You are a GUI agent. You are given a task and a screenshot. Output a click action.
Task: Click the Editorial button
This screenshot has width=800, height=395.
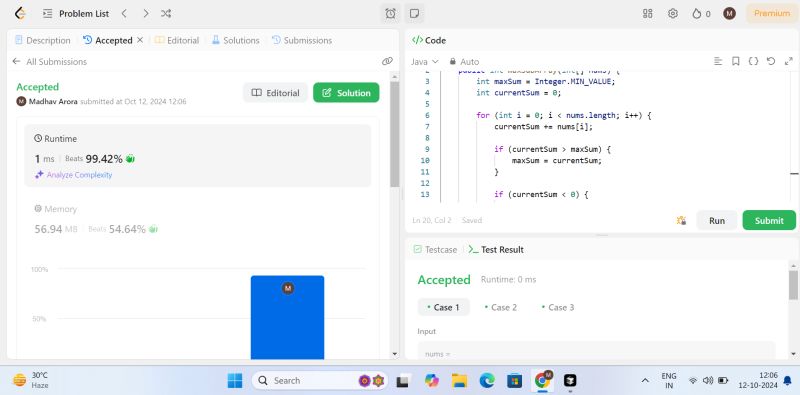[x=276, y=93]
